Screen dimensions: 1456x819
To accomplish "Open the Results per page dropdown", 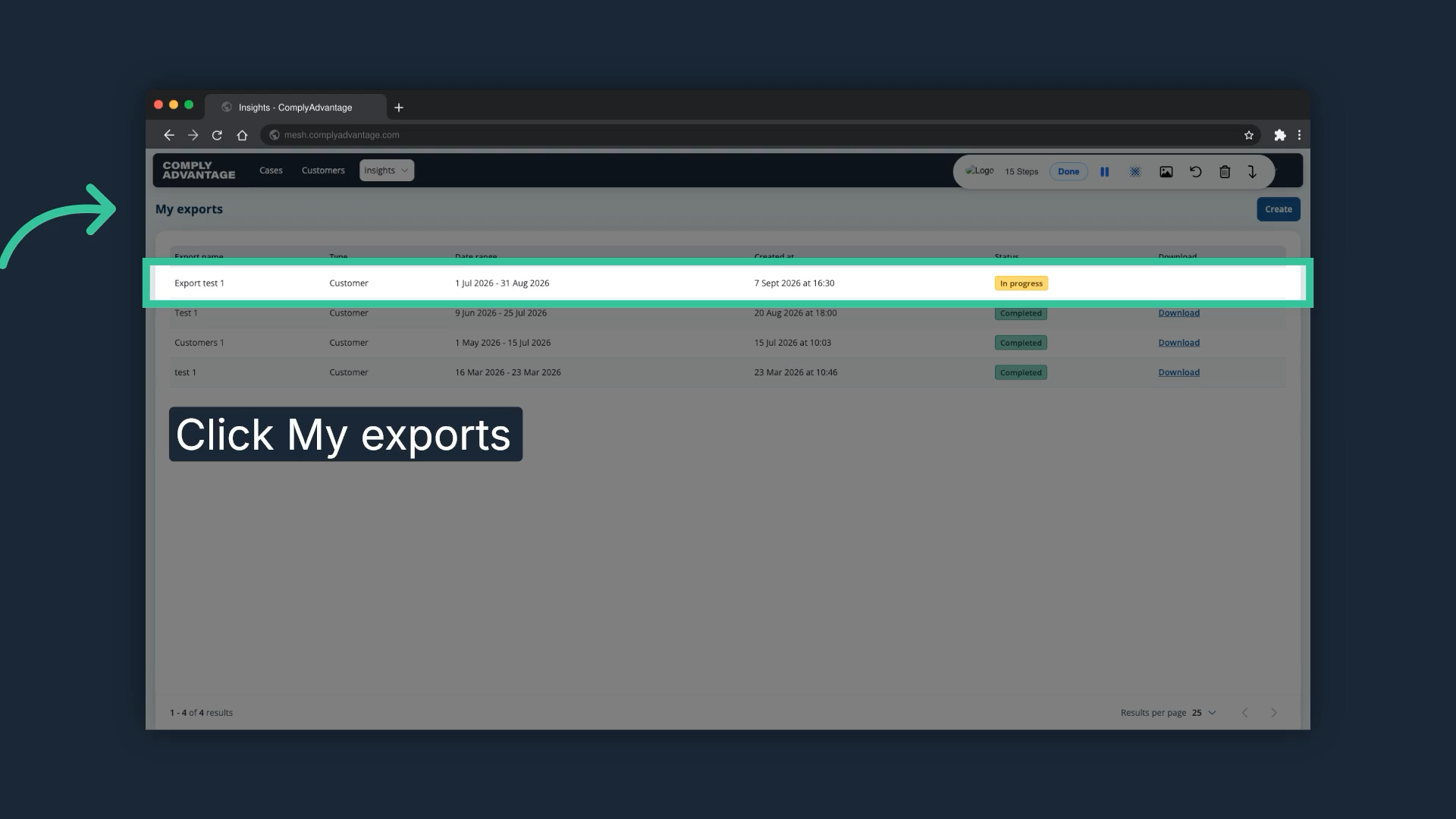I will (1203, 713).
